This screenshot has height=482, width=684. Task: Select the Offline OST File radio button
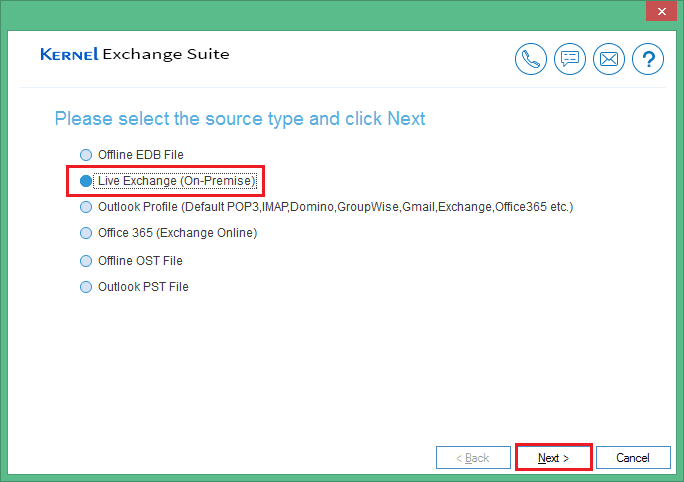(x=85, y=261)
